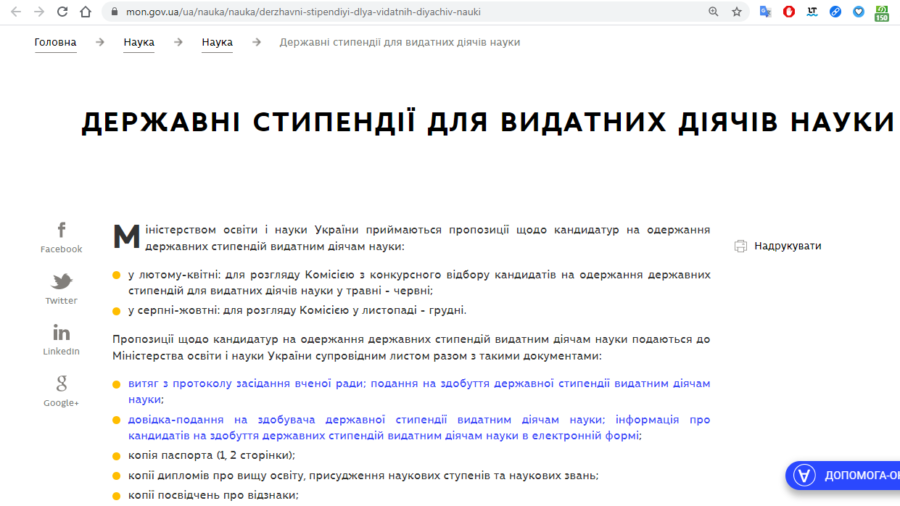Click the text копія паспорта (1, 2 сторінки)
900x506 pixels.
211,456
